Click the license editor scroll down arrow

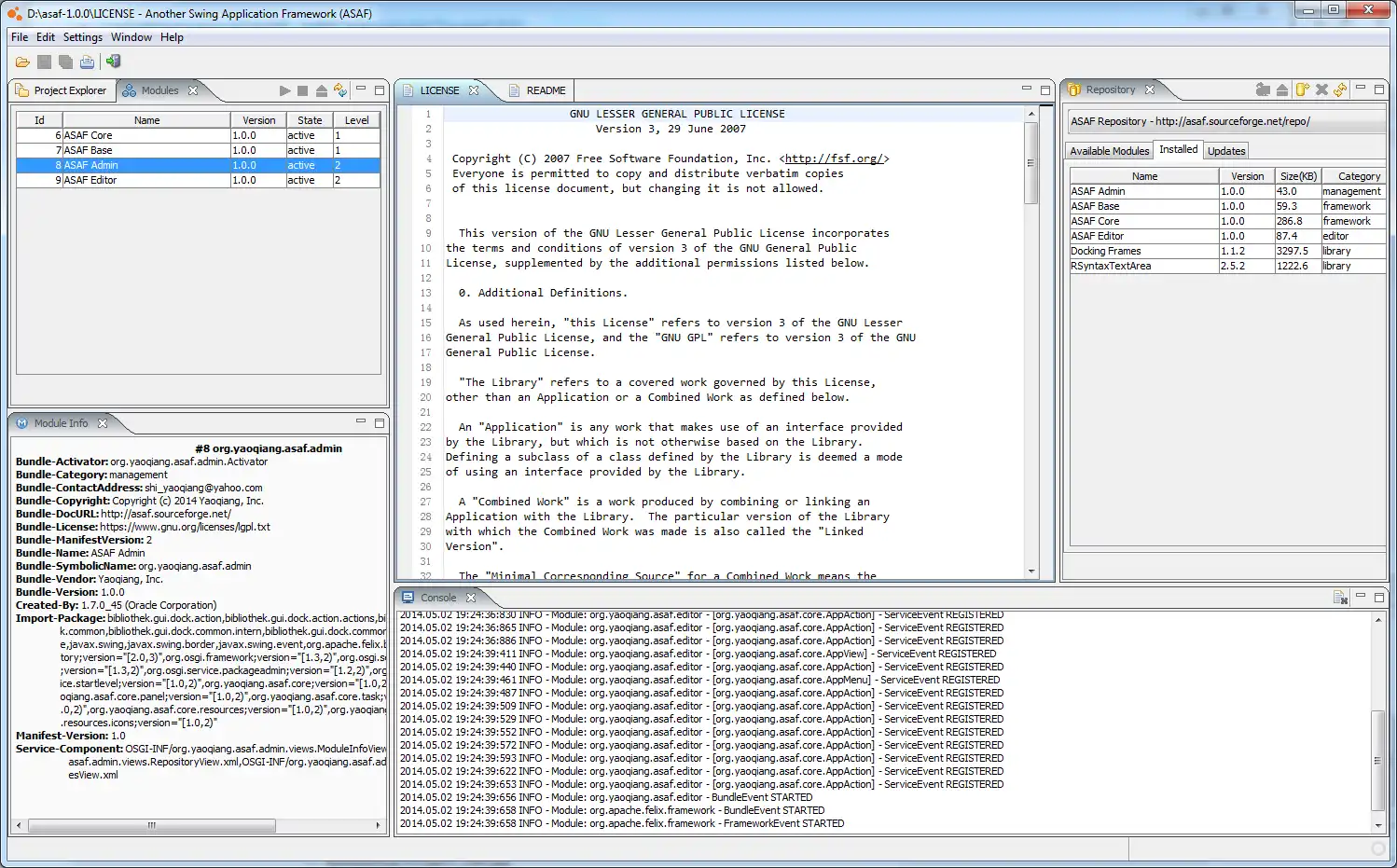(x=1030, y=572)
